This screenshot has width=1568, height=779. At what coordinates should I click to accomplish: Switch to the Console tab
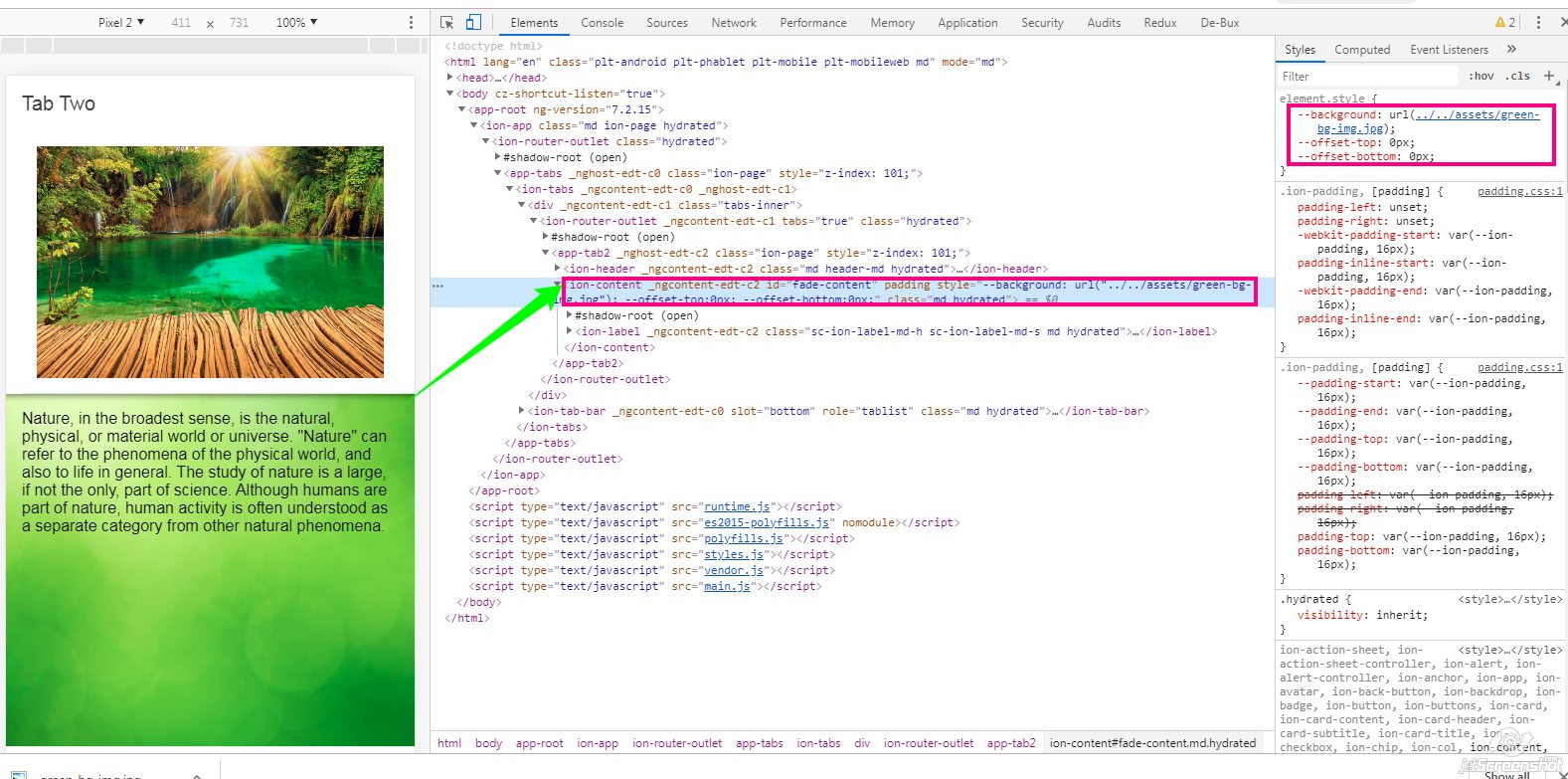603,22
